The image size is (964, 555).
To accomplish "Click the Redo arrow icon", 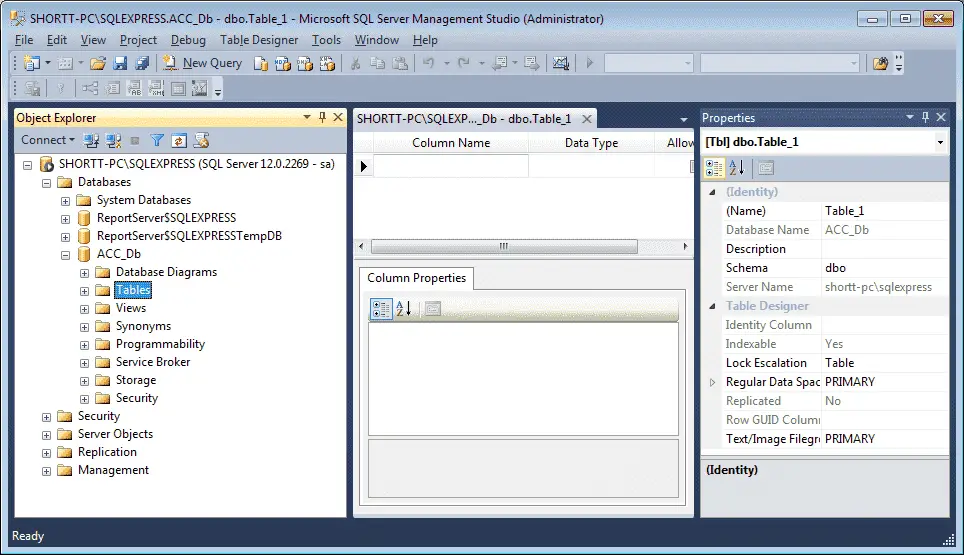I will tap(464, 63).
